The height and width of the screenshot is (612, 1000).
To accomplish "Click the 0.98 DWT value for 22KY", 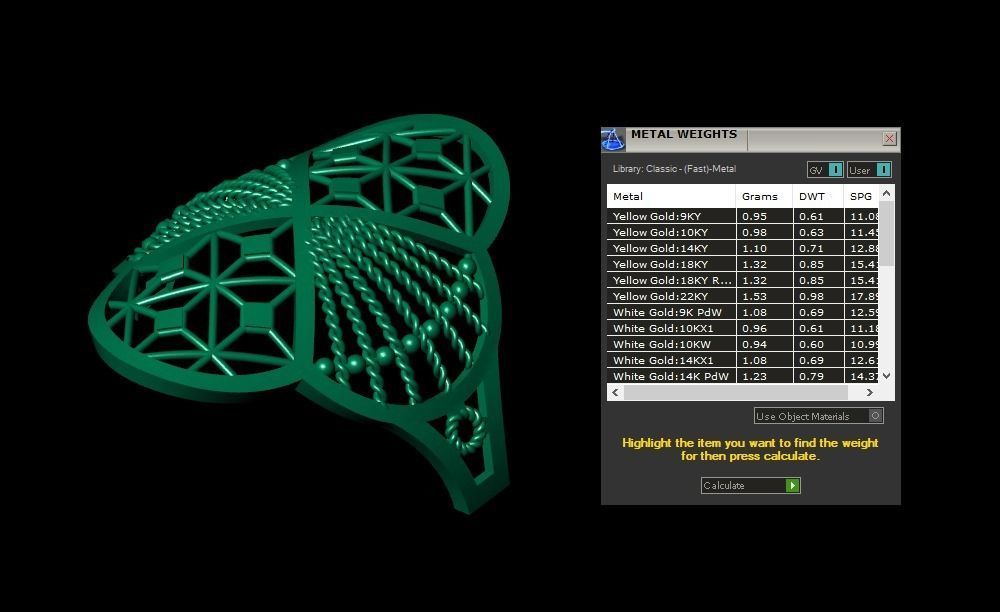I will [x=811, y=296].
